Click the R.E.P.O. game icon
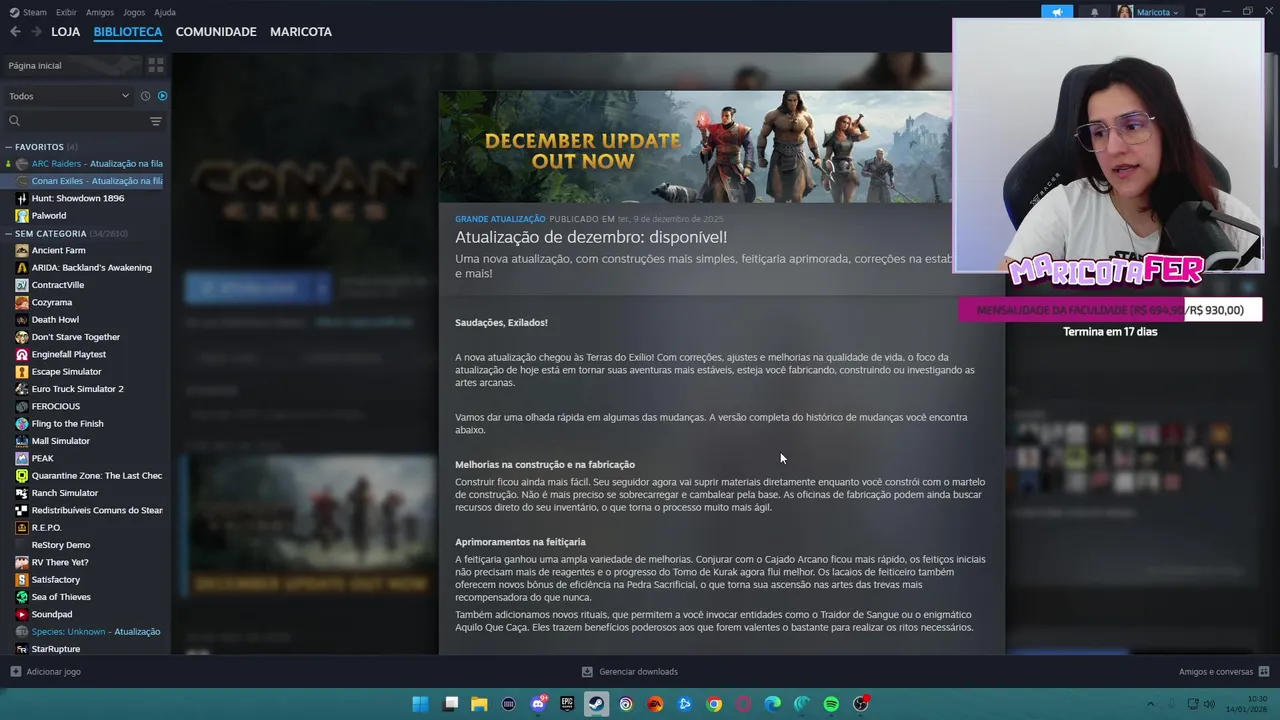The height and width of the screenshot is (720, 1280). point(22,528)
